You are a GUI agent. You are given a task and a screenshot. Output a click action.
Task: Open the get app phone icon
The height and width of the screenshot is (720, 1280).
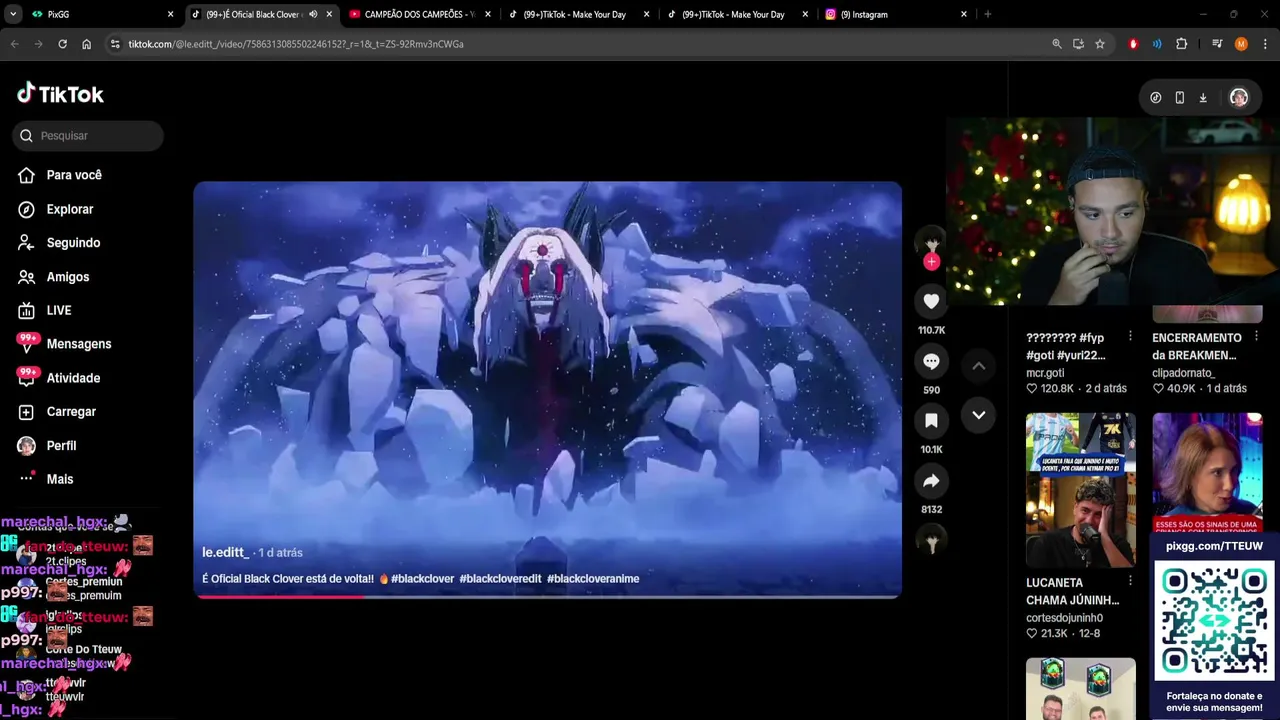coord(1180,98)
